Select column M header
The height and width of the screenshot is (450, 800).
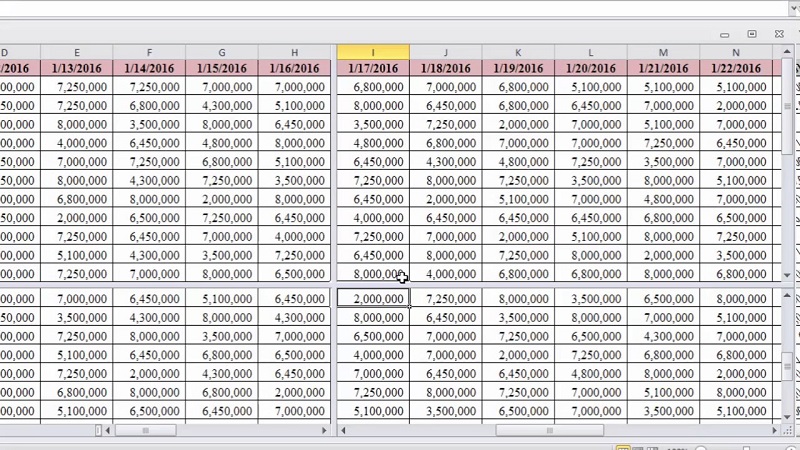[x=663, y=52]
